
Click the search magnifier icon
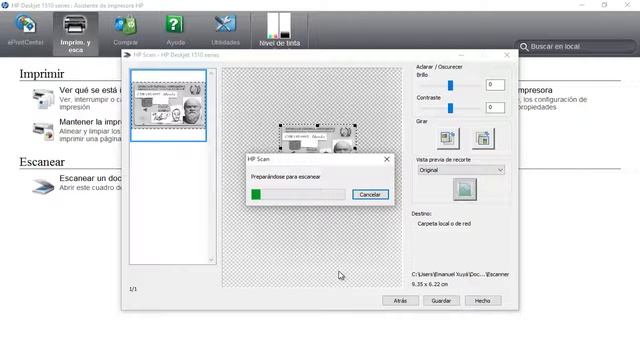[x=524, y=47]
